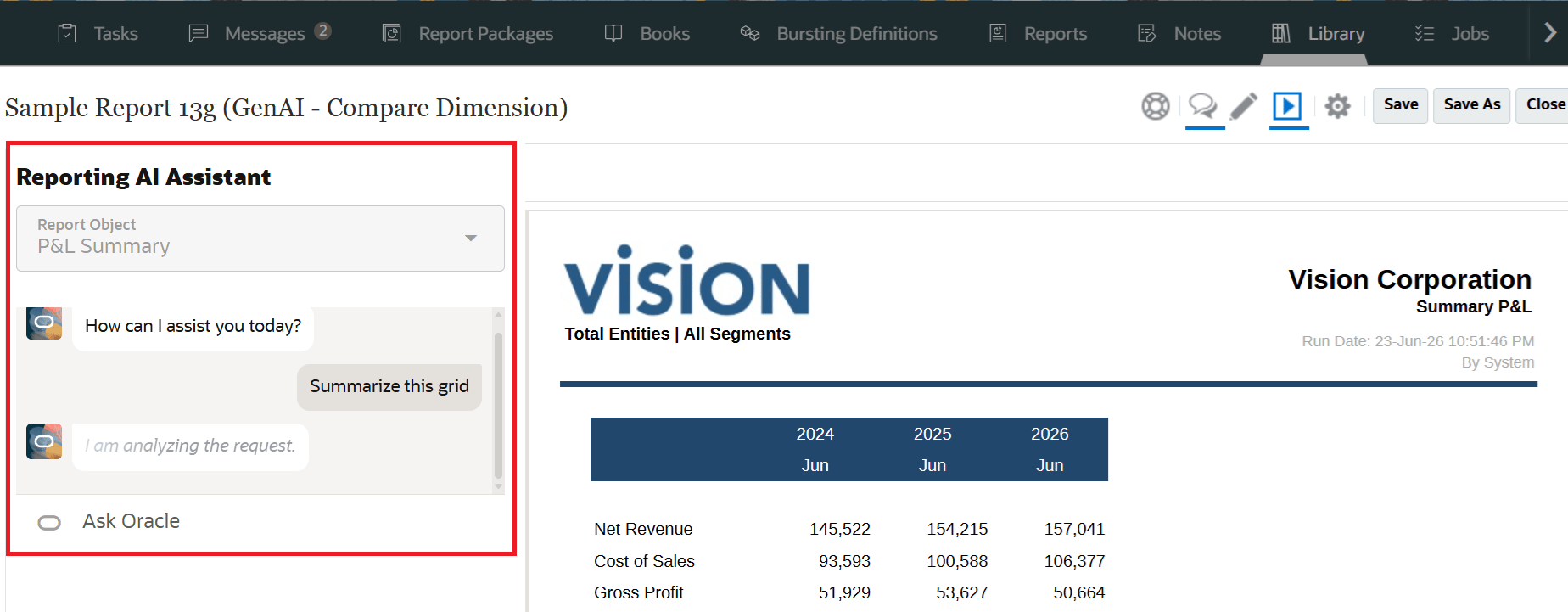Open the help lifebuoy icon
The height and width of the screenshot is (612, 1568).
pyautogui.click(x=1155, y=106)
